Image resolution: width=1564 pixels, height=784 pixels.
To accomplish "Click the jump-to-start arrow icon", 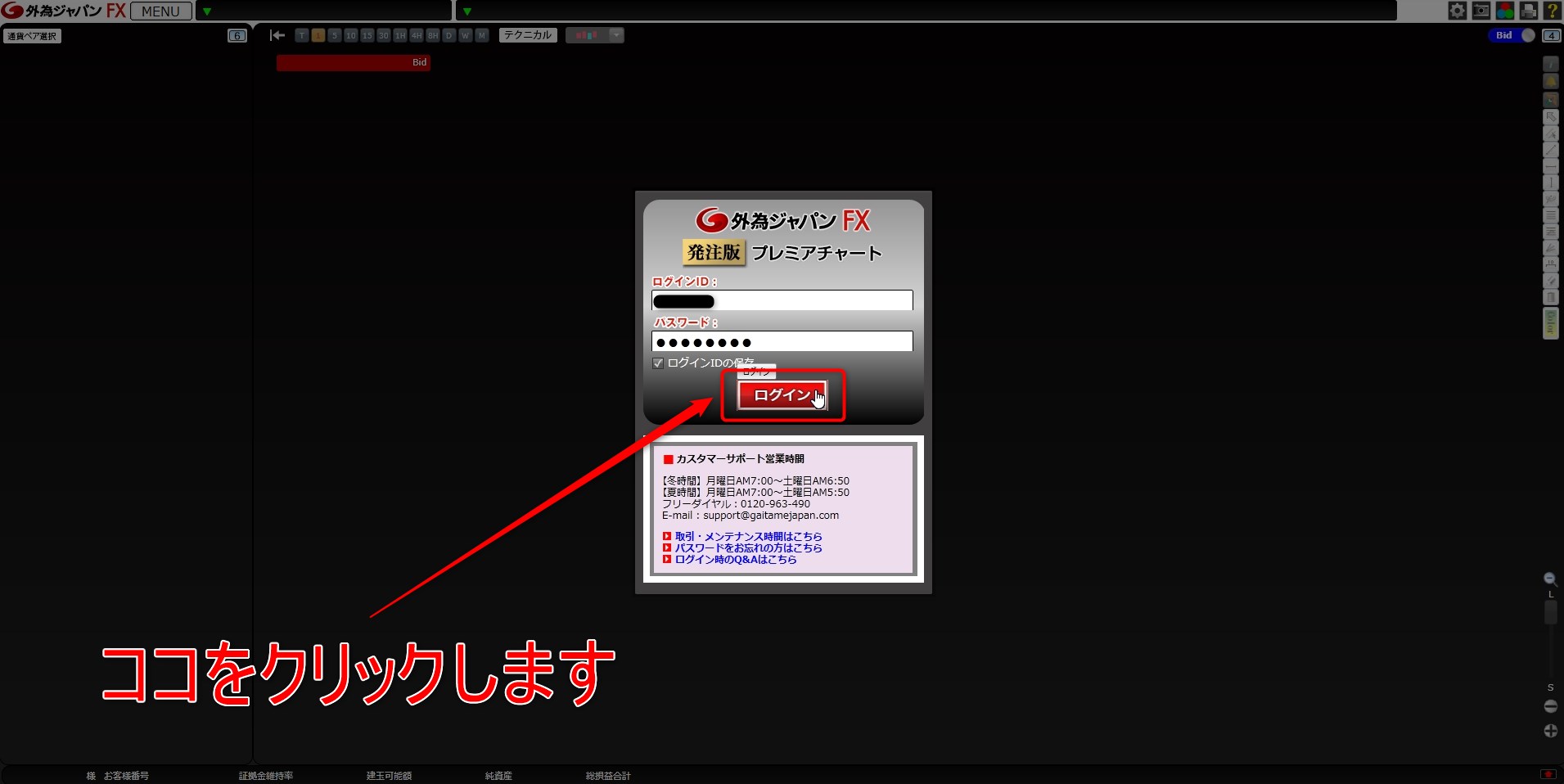I will coord(277,35).
